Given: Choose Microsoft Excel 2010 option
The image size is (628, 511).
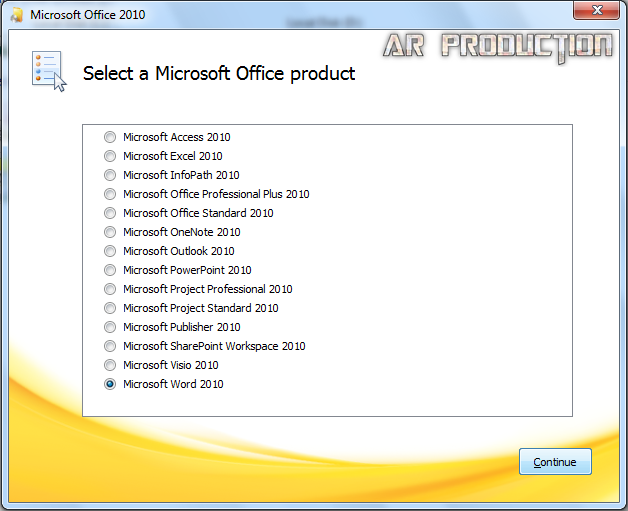Looking at the screenshot, I should [109, 156].
